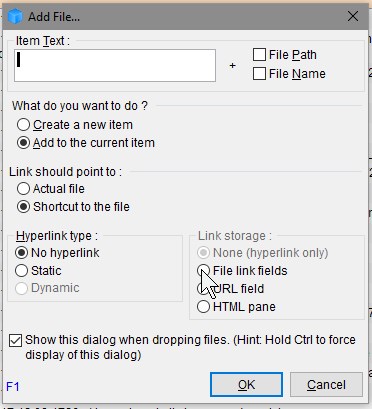The width and height of the screenshot is (372, 409).
Task: Open F1 help link
Action: click(x=13, y=387)
